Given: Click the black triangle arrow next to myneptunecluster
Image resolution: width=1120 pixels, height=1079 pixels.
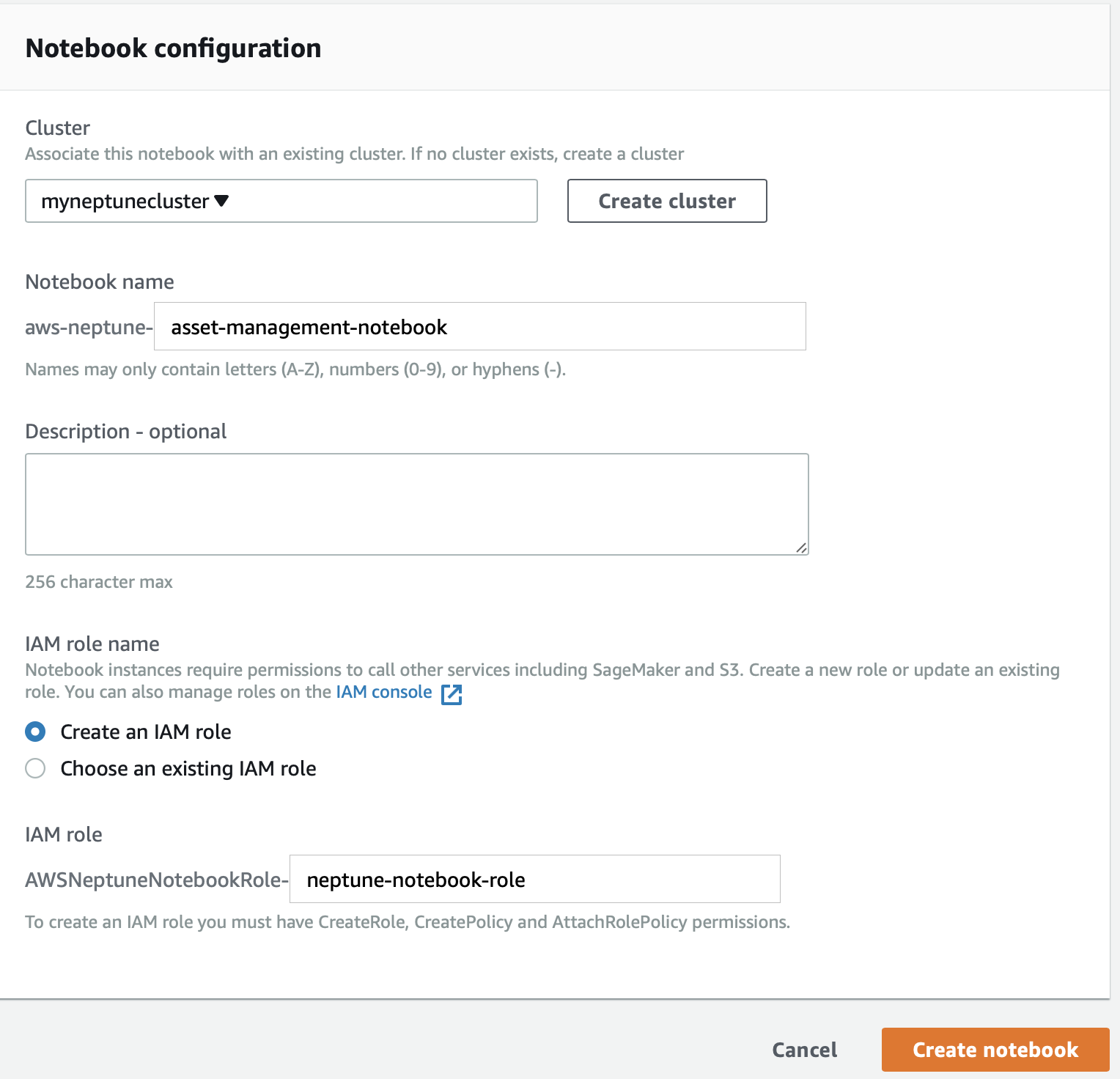Looking at the screenshot, I should click(221, 201).
